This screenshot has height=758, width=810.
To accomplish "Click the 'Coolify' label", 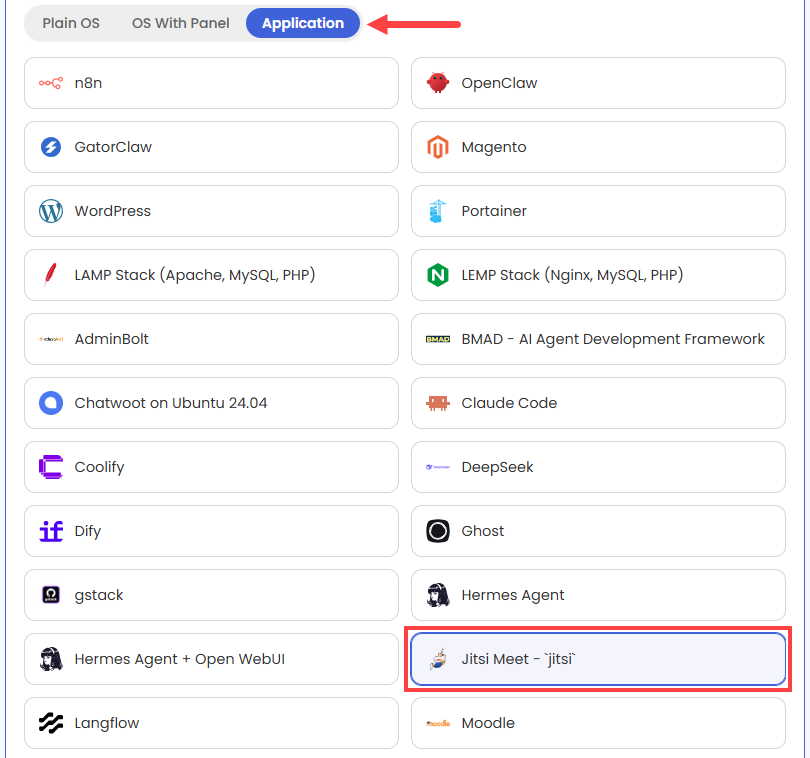I will pyautogui.click(x=99, y=467).
